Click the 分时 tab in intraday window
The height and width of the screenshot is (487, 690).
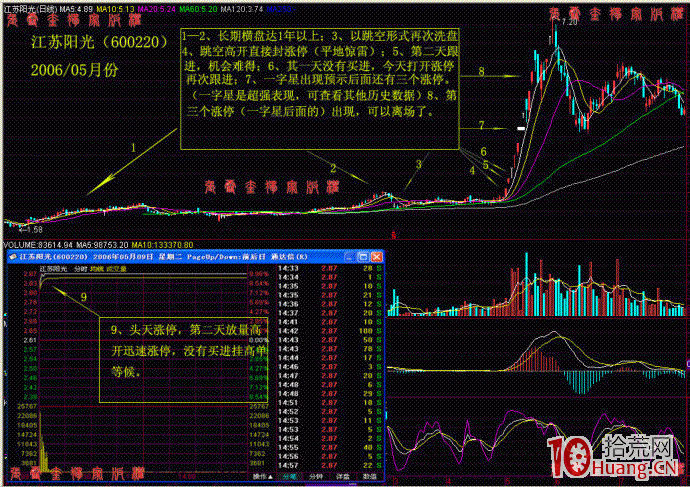pos(290,477)
